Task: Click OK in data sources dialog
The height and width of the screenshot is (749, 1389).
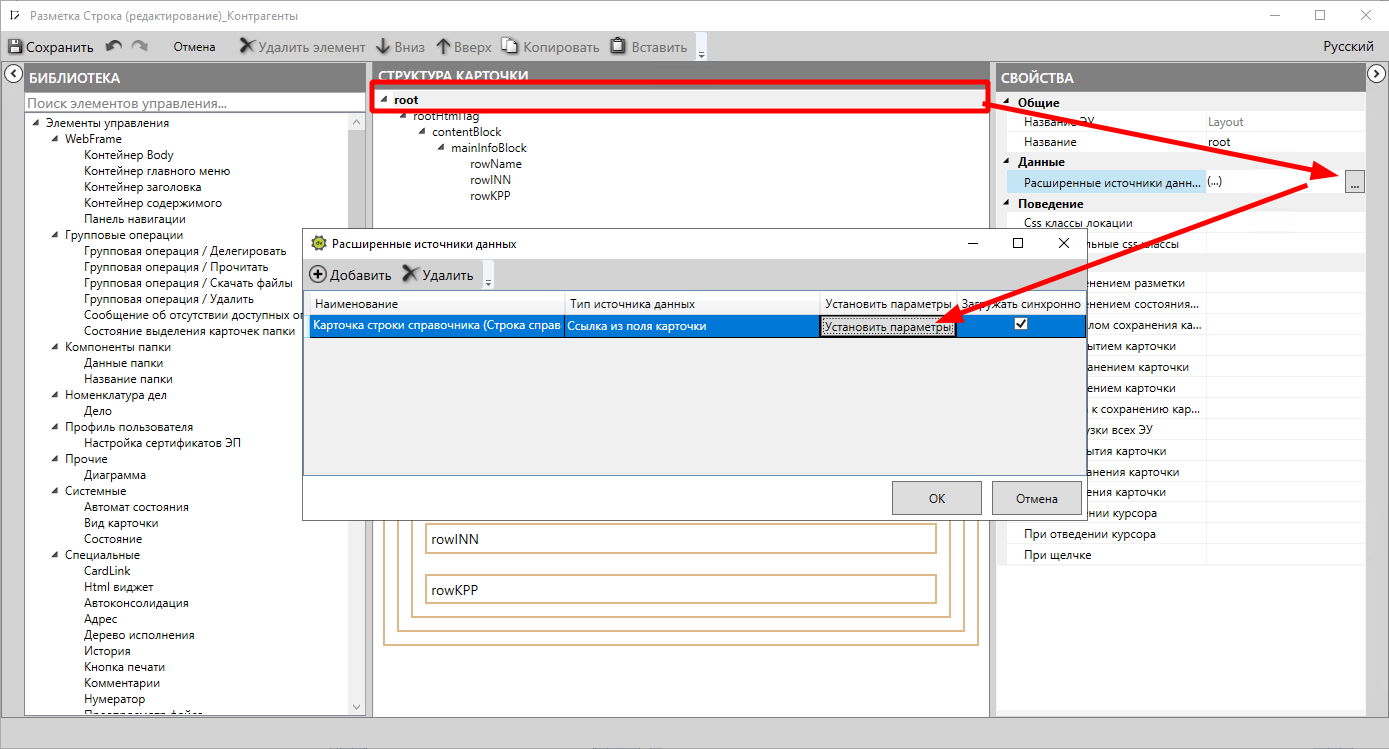Action: (x=937, y=498)
